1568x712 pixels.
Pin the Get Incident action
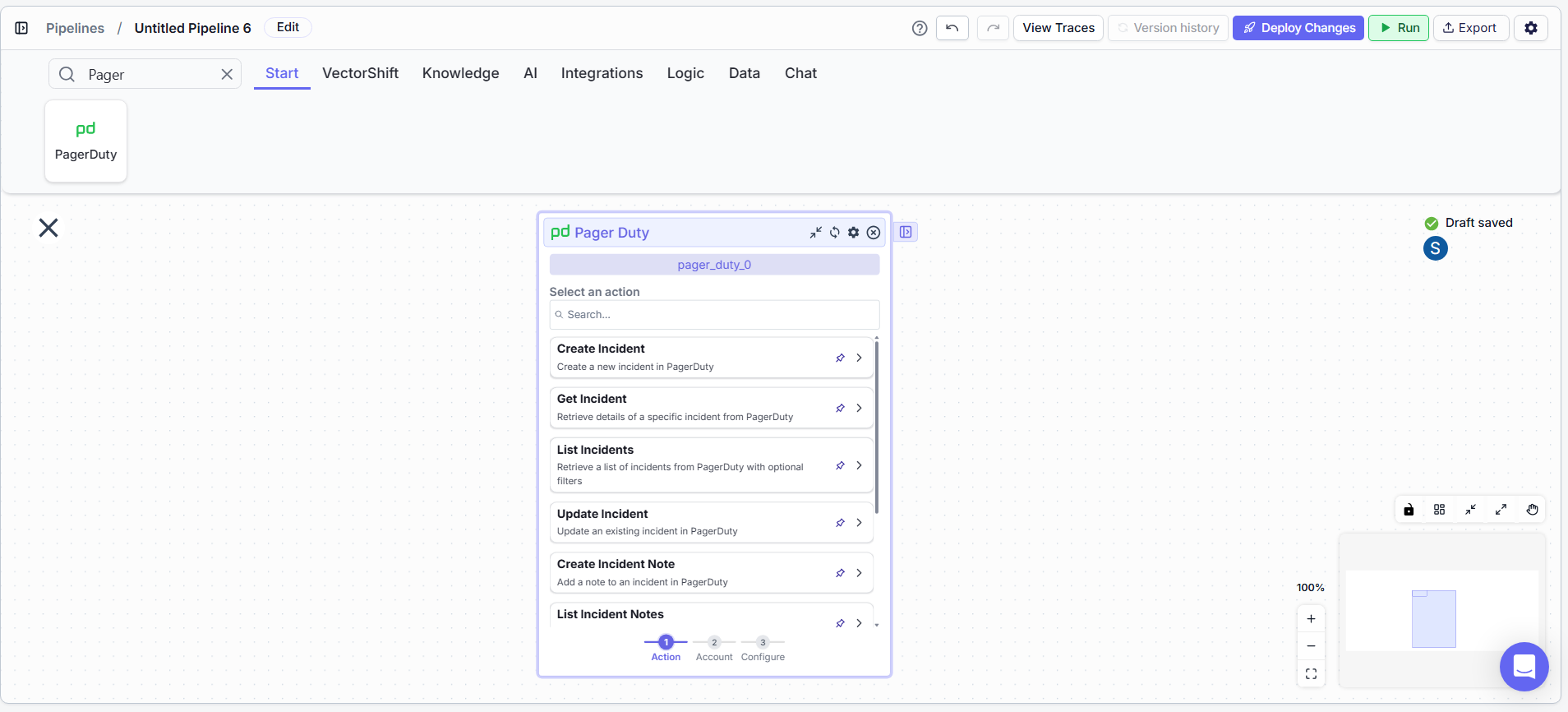click(840, 408)
